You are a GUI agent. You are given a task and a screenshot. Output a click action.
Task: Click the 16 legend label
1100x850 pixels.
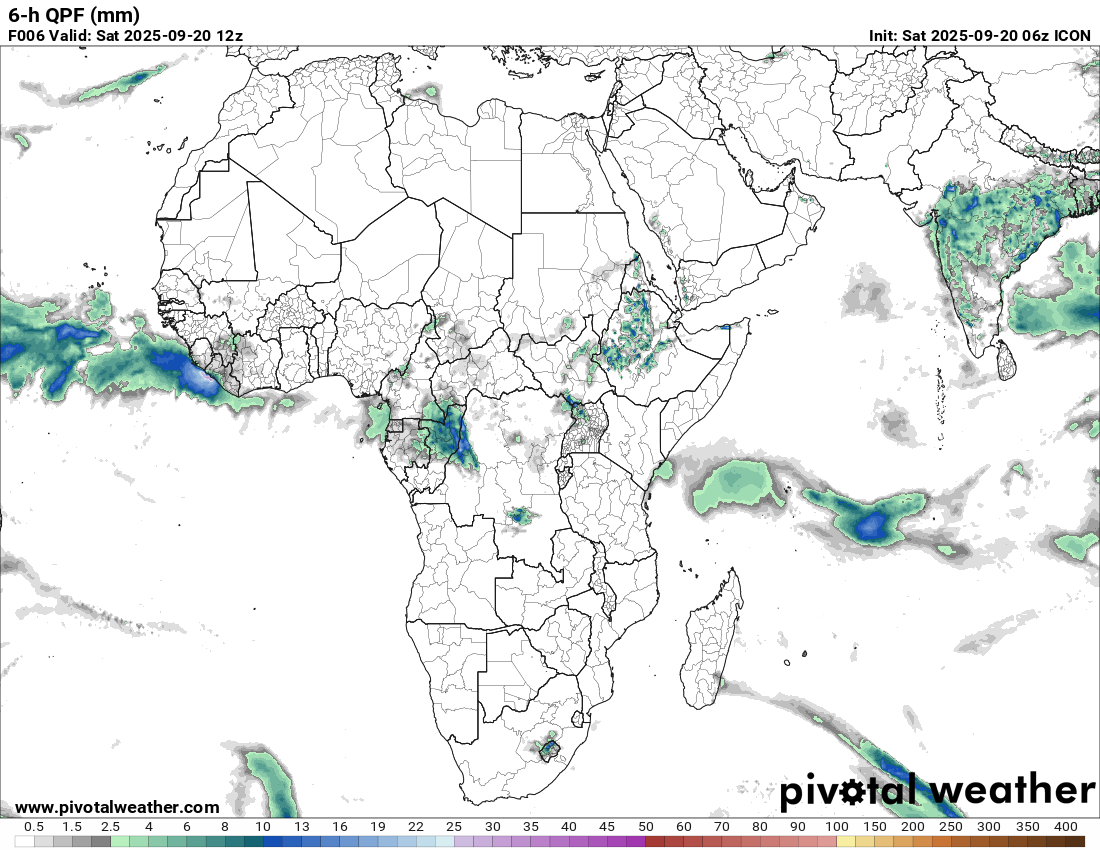[x=340, y=827]
